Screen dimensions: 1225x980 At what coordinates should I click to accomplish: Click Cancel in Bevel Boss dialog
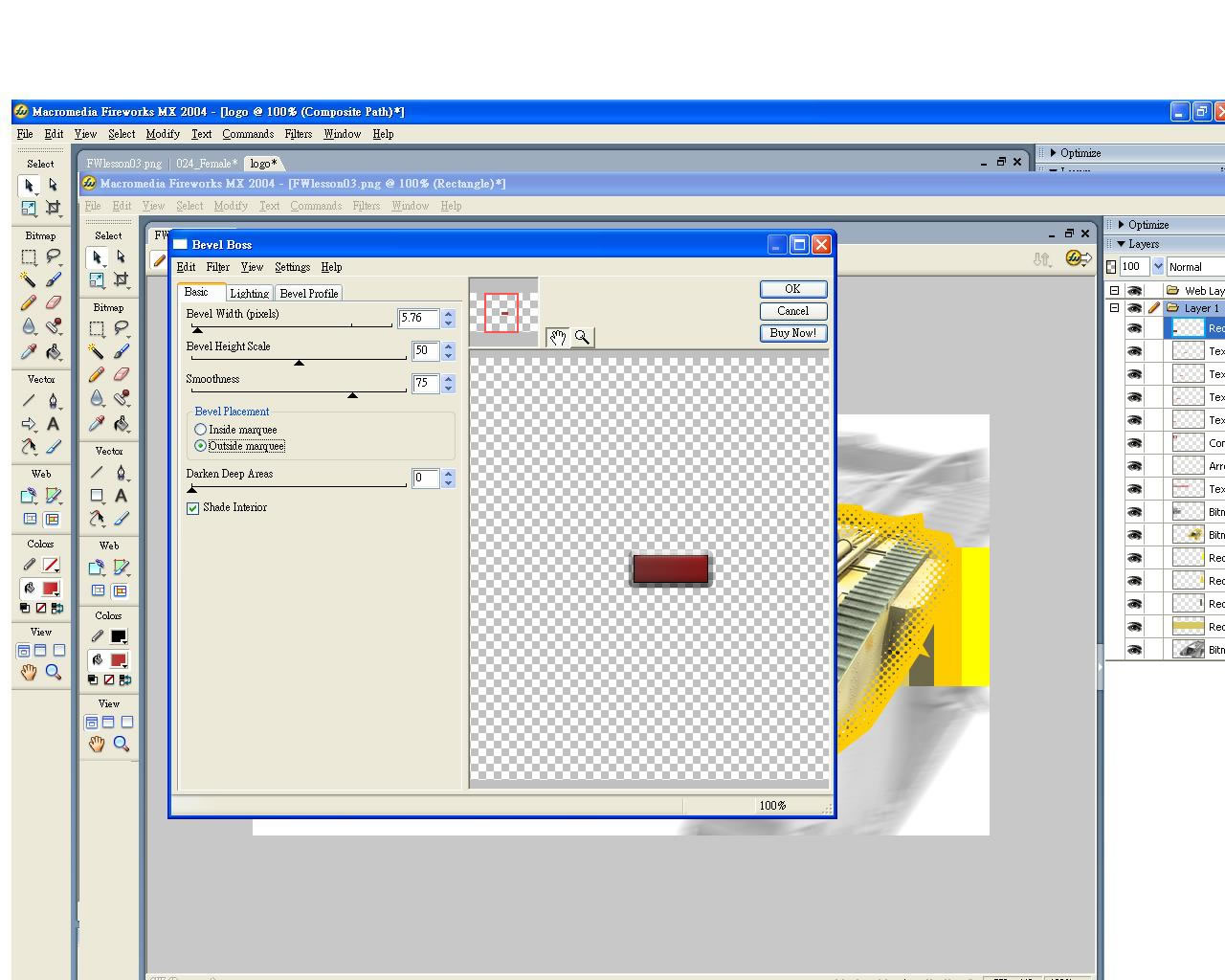pos(792,311)
